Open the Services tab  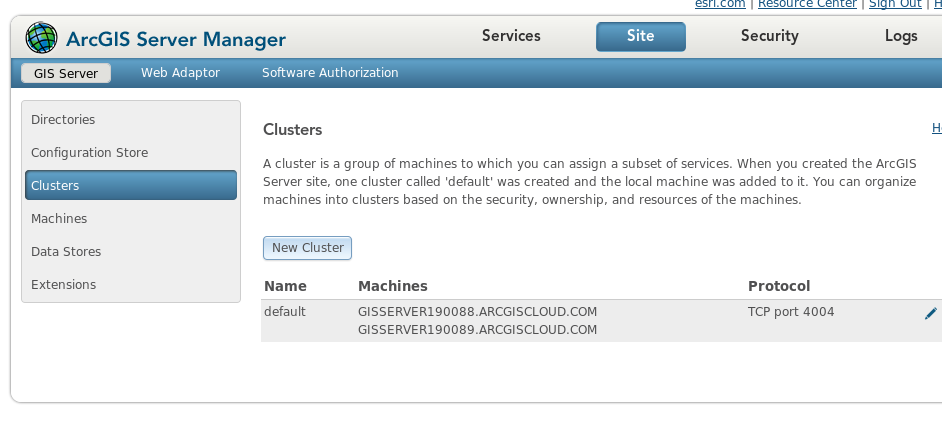pos(511,36)
